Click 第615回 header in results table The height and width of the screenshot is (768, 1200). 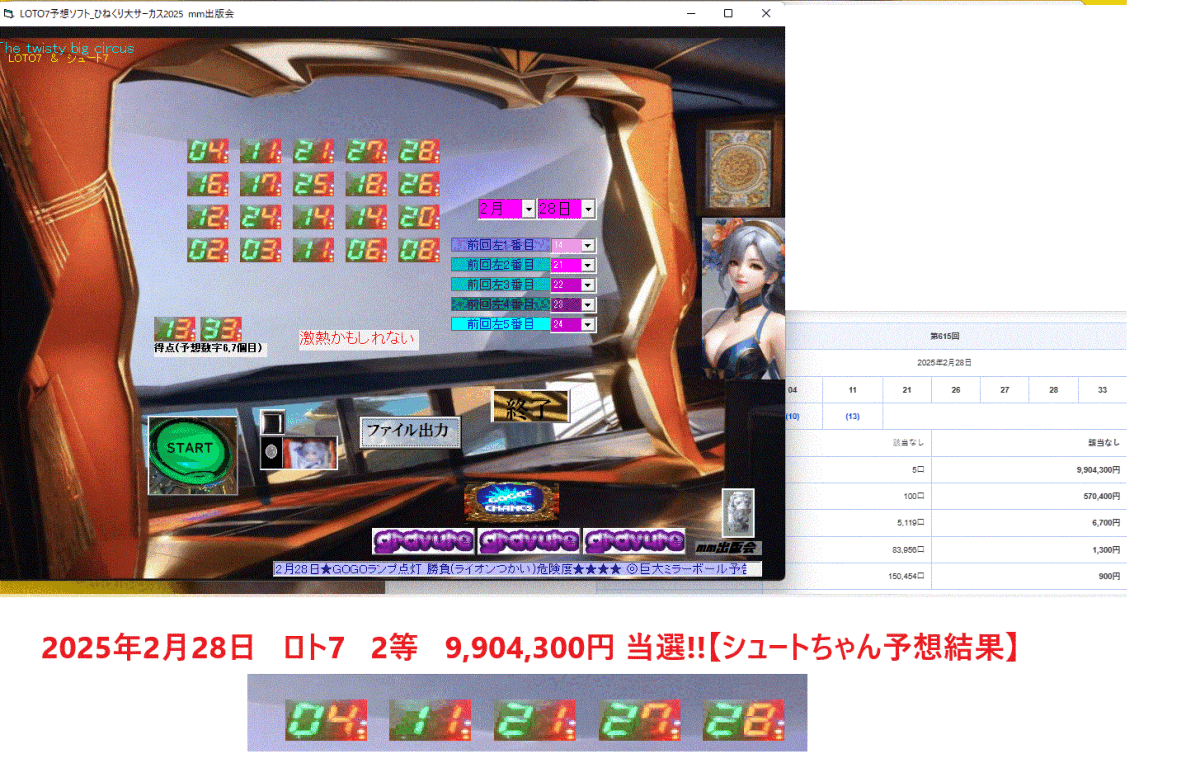point(945,336)
